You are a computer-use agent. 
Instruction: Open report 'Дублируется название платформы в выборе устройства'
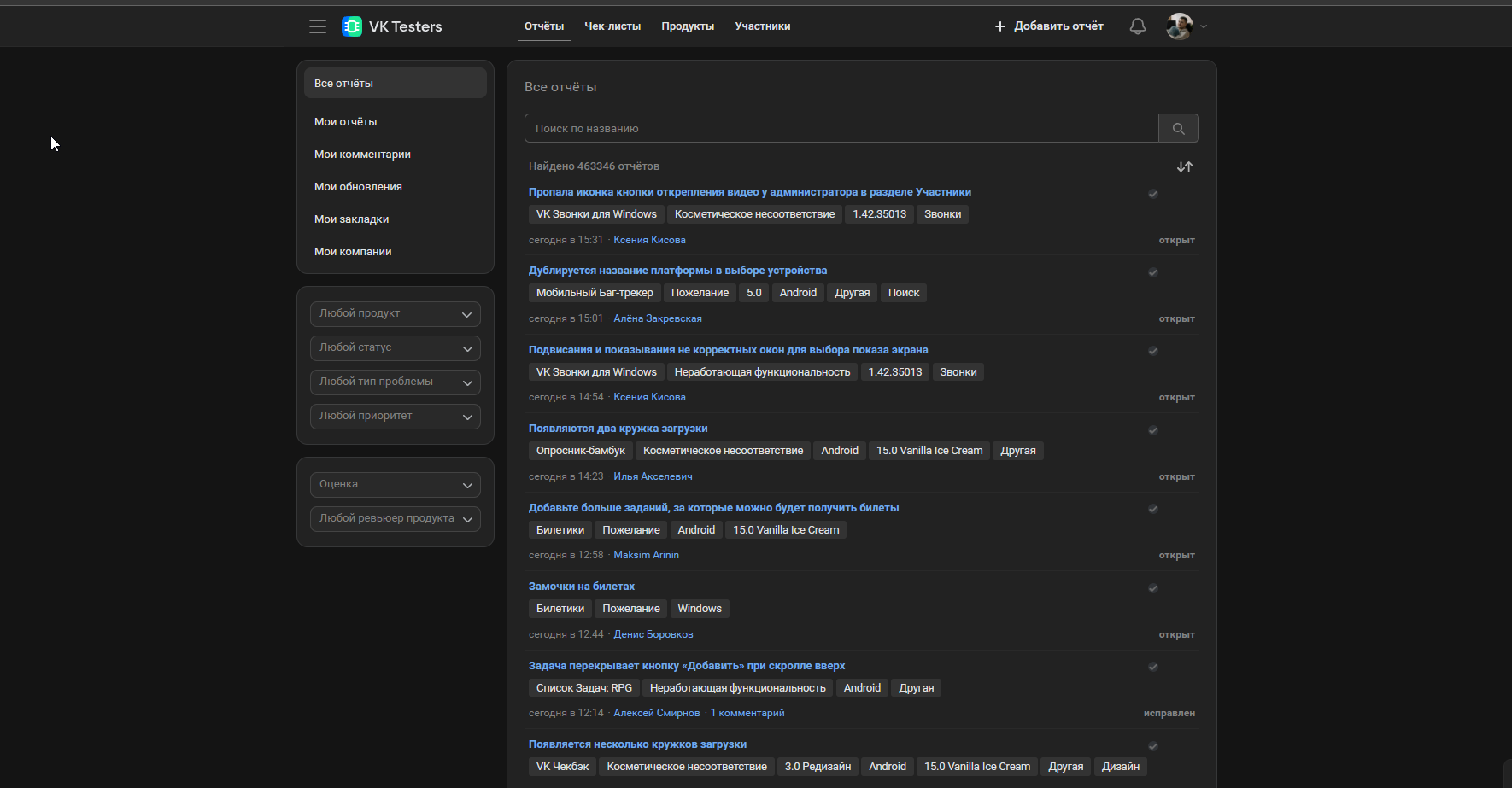[677, 271]
